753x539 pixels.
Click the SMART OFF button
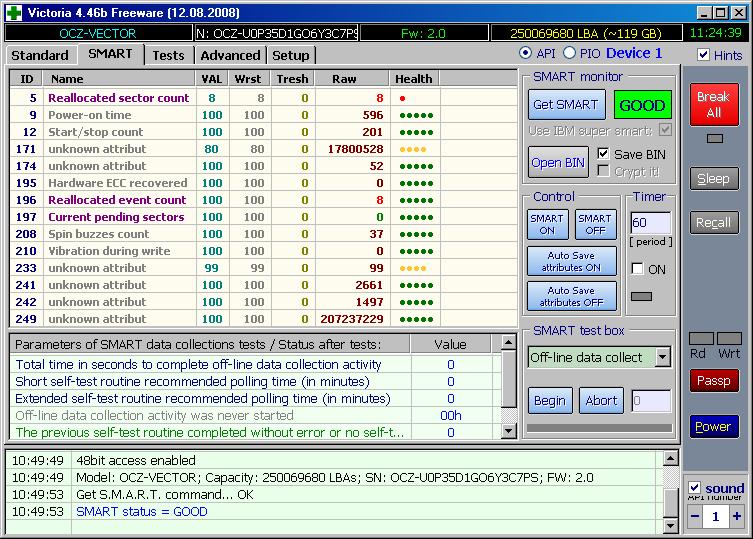(x=595, y=224)
